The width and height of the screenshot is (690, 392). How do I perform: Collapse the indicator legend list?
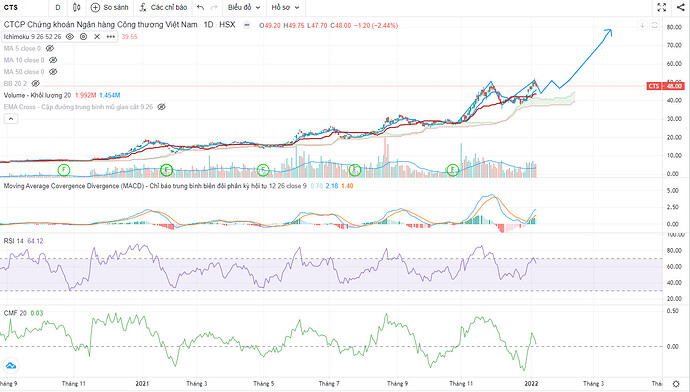[x=11, y=119]
